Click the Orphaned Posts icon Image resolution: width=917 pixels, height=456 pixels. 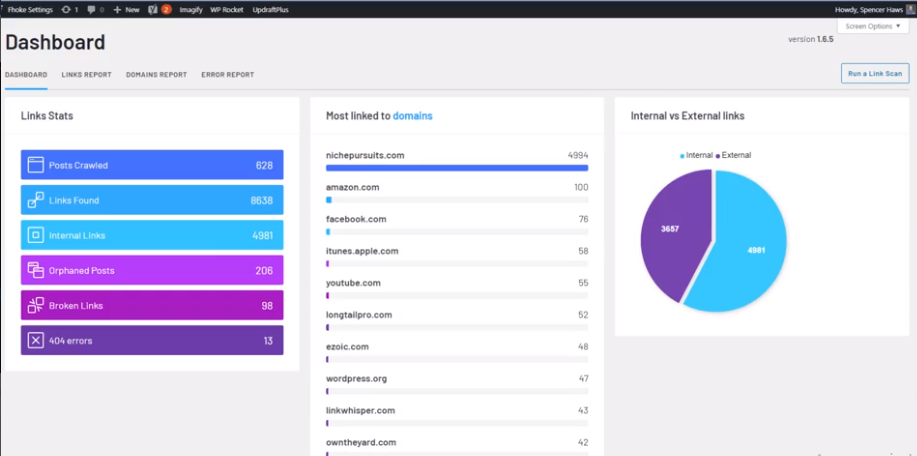(x=36, y=270)
